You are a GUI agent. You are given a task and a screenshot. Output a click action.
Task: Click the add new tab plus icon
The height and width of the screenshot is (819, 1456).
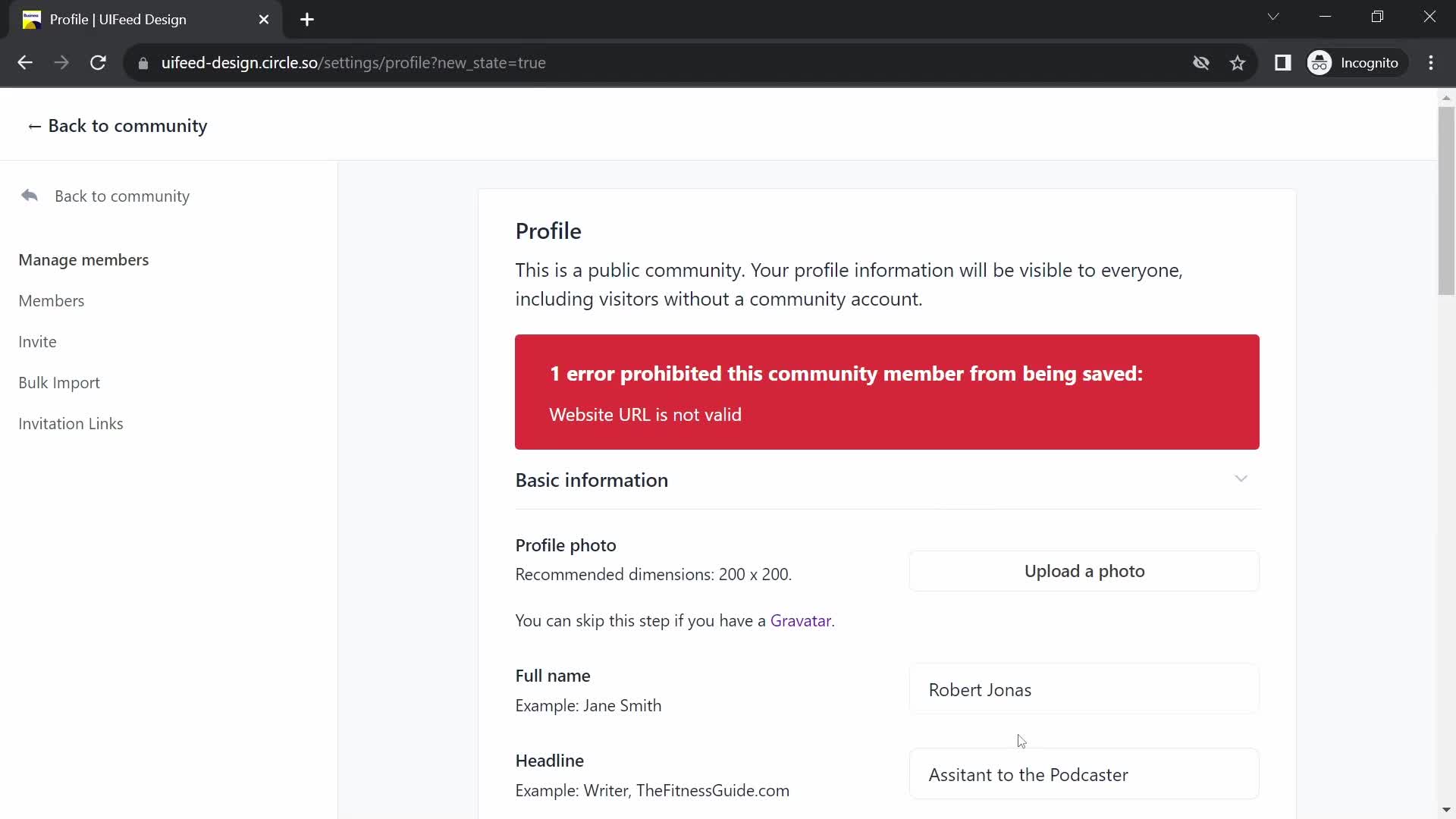(307, 20)
